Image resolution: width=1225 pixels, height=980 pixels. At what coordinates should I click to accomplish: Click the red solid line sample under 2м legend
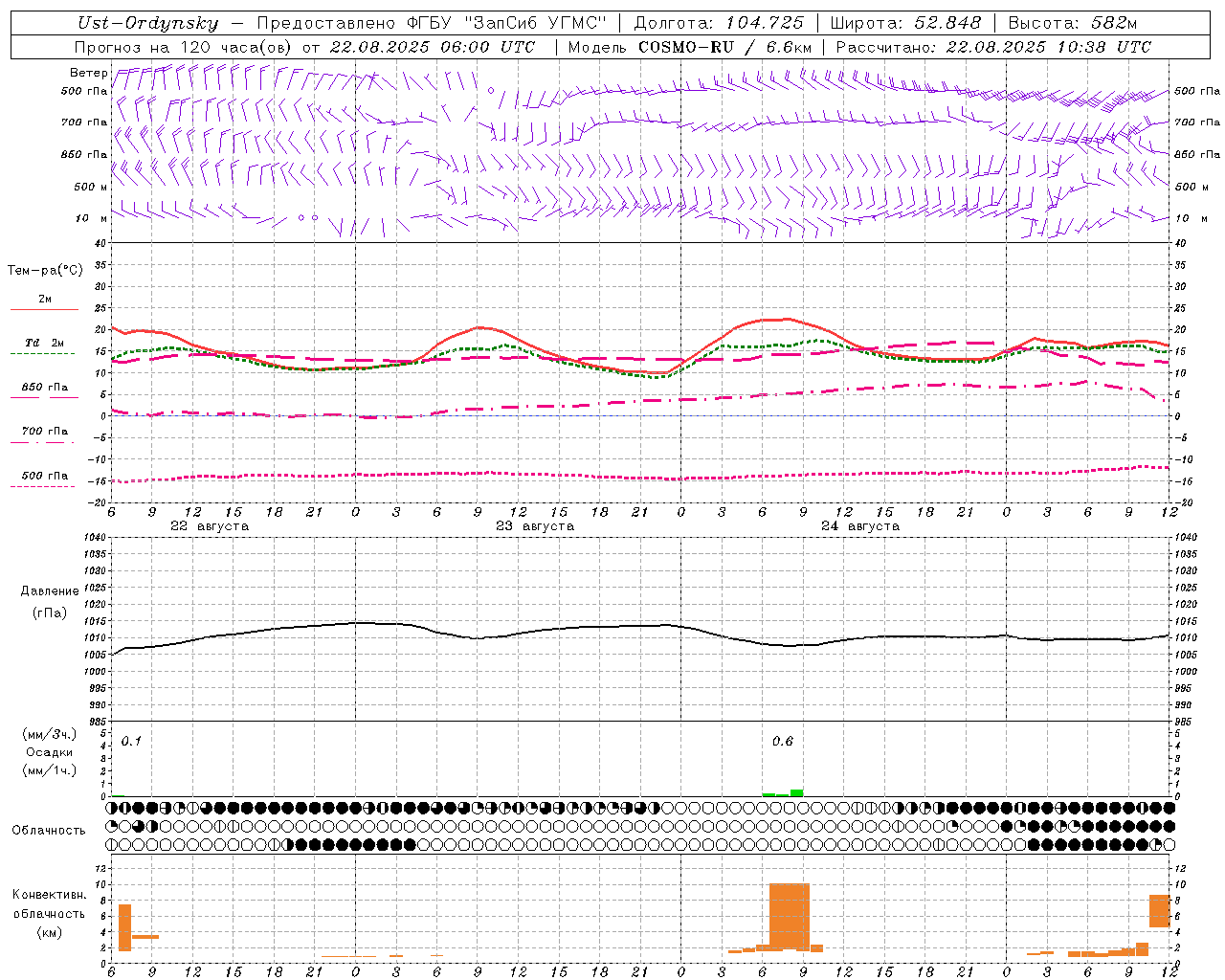[44, 309]
